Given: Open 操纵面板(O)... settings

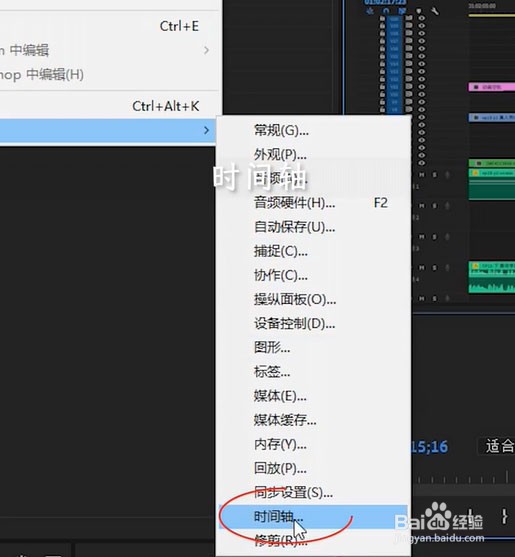Looking at the screenshot, I should pos(314,300).
